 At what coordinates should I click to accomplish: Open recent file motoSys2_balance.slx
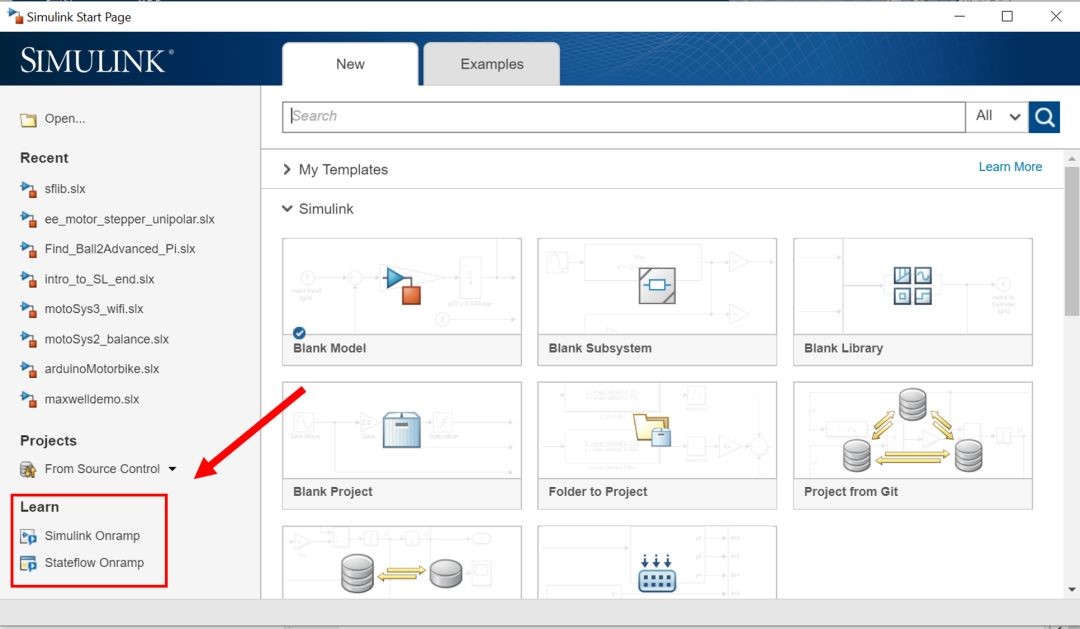107,339
